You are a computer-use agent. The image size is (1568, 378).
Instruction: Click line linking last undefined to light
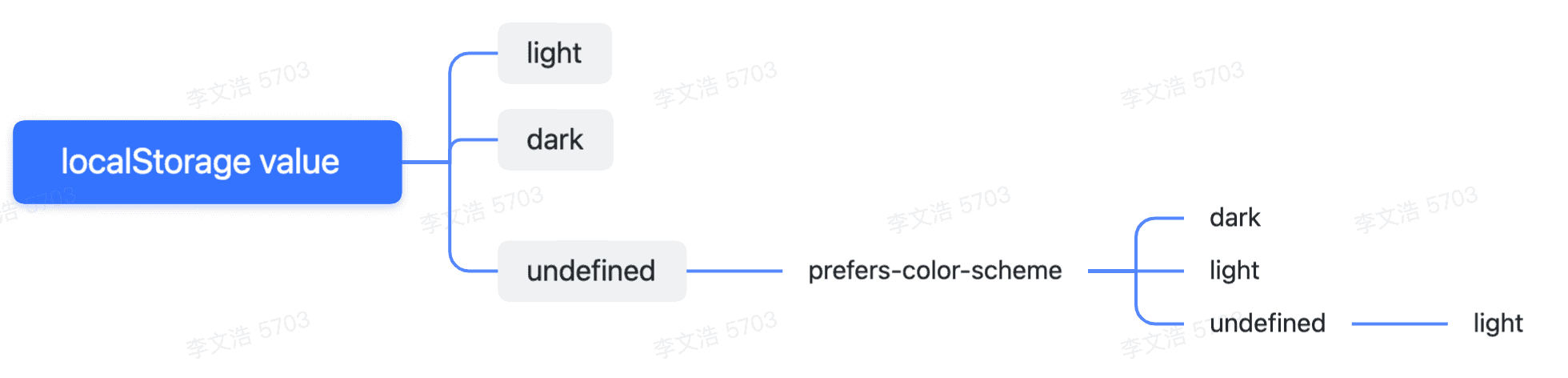pos(1399,324)
